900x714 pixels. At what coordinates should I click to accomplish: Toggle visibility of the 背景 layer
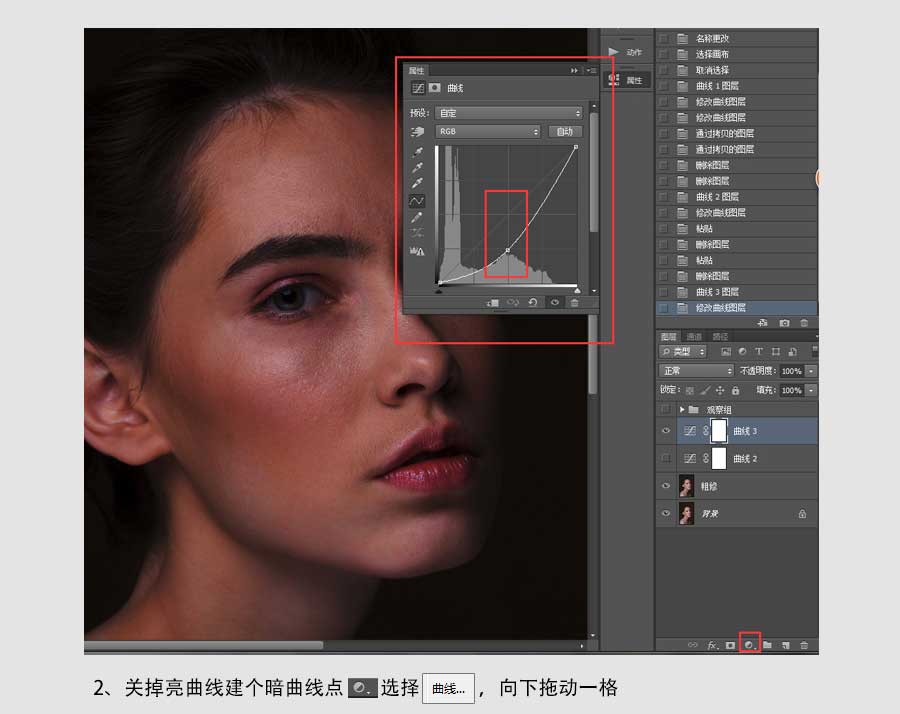coord(666,514)
